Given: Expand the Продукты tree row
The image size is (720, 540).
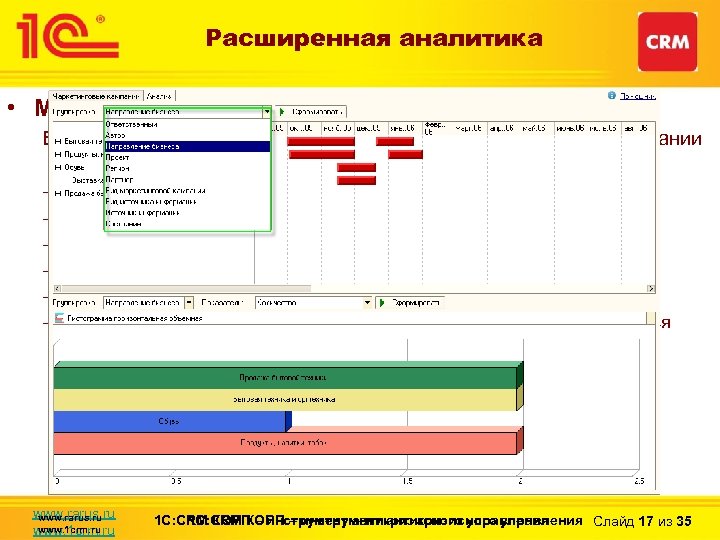Looking at the screenshot, I should pyautogui.click(x=58, y=154).
